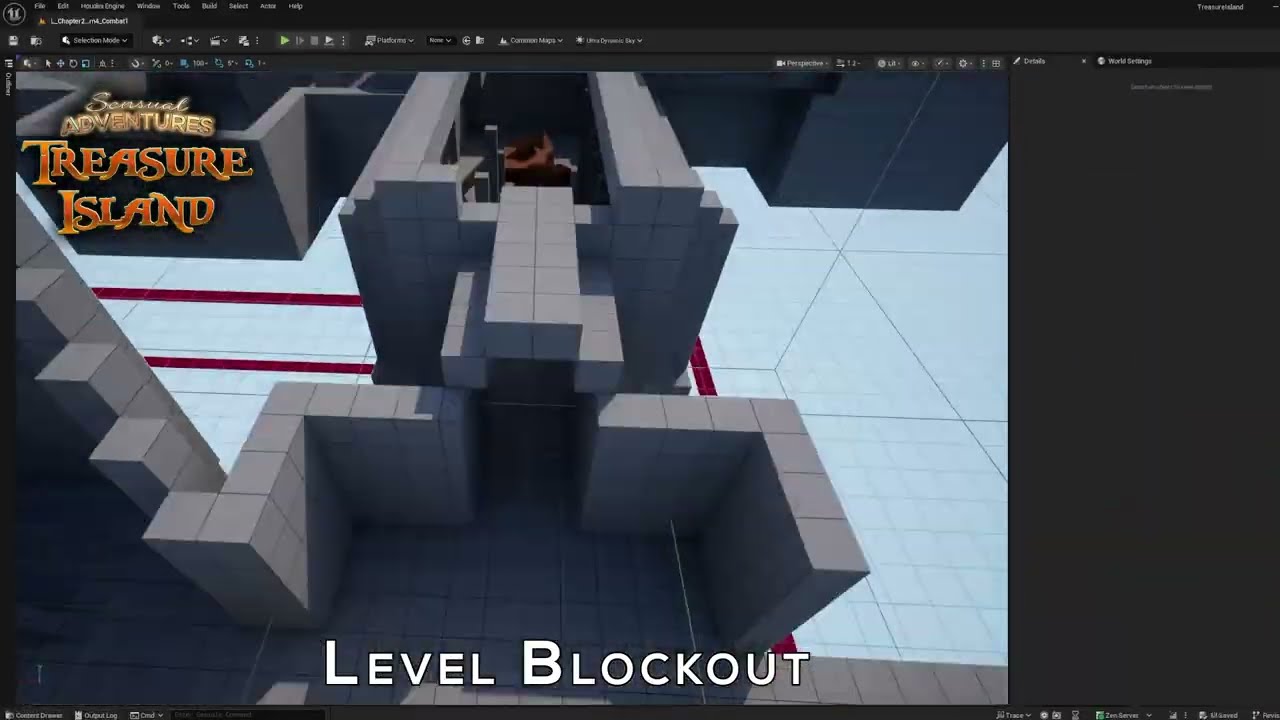
Task: Select the Select objects cursor tool
Action: click(48, 63)
